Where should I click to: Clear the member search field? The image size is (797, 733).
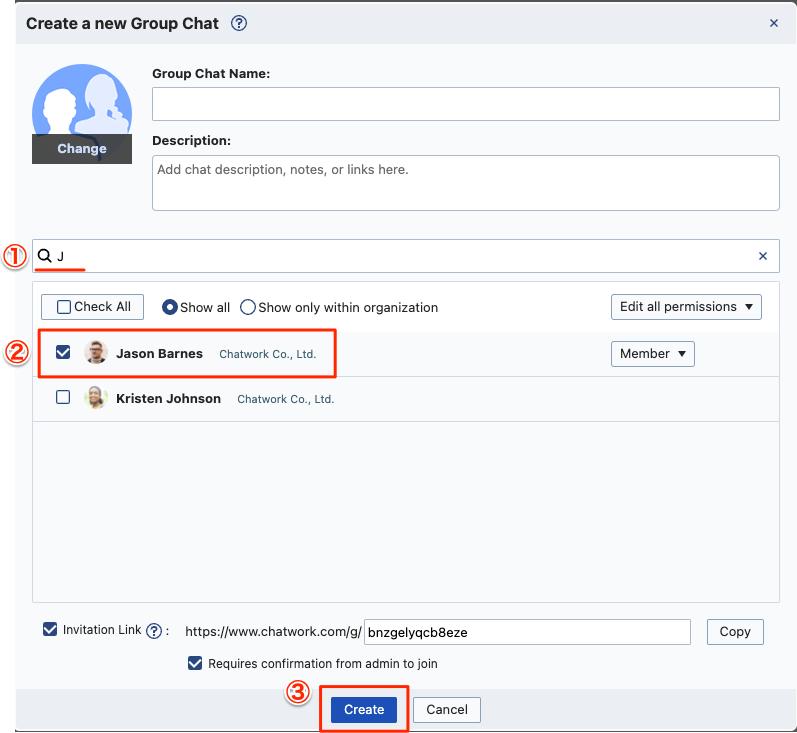tap(762, 256)
